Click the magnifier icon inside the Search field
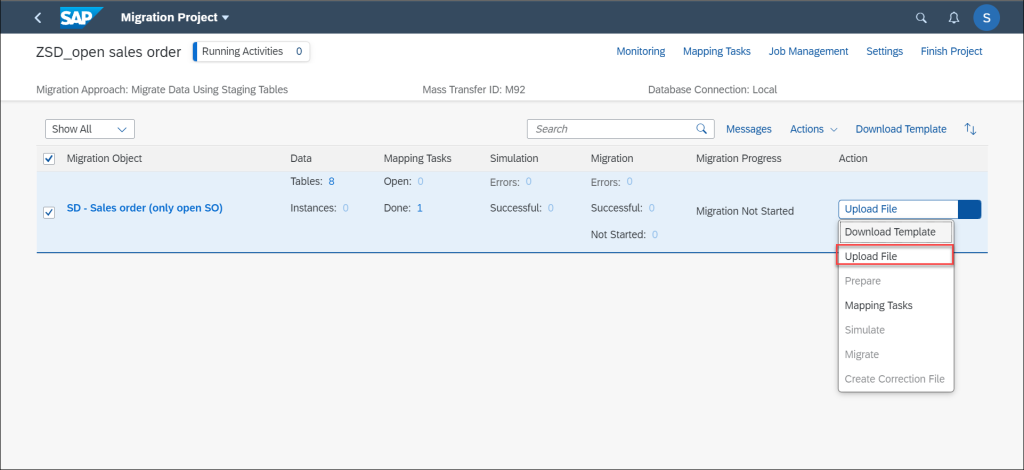Viewport: 1024px width, 470px height. coord(701,129)
